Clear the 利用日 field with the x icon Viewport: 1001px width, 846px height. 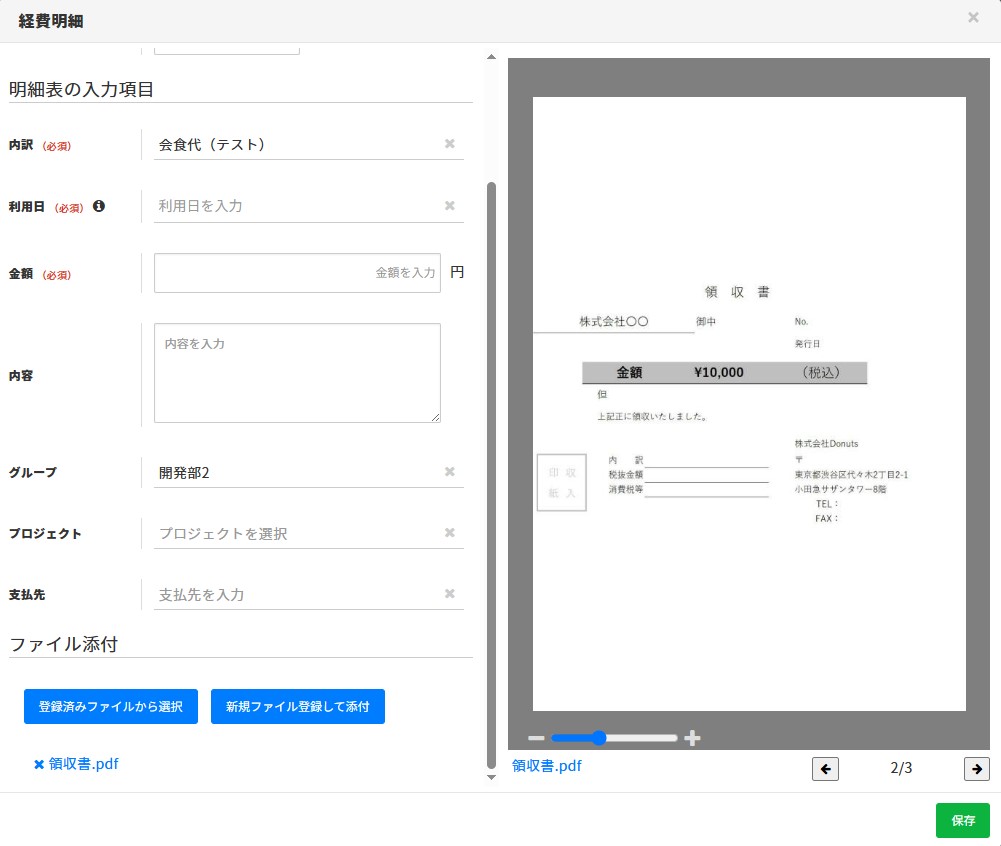(449, 205)
